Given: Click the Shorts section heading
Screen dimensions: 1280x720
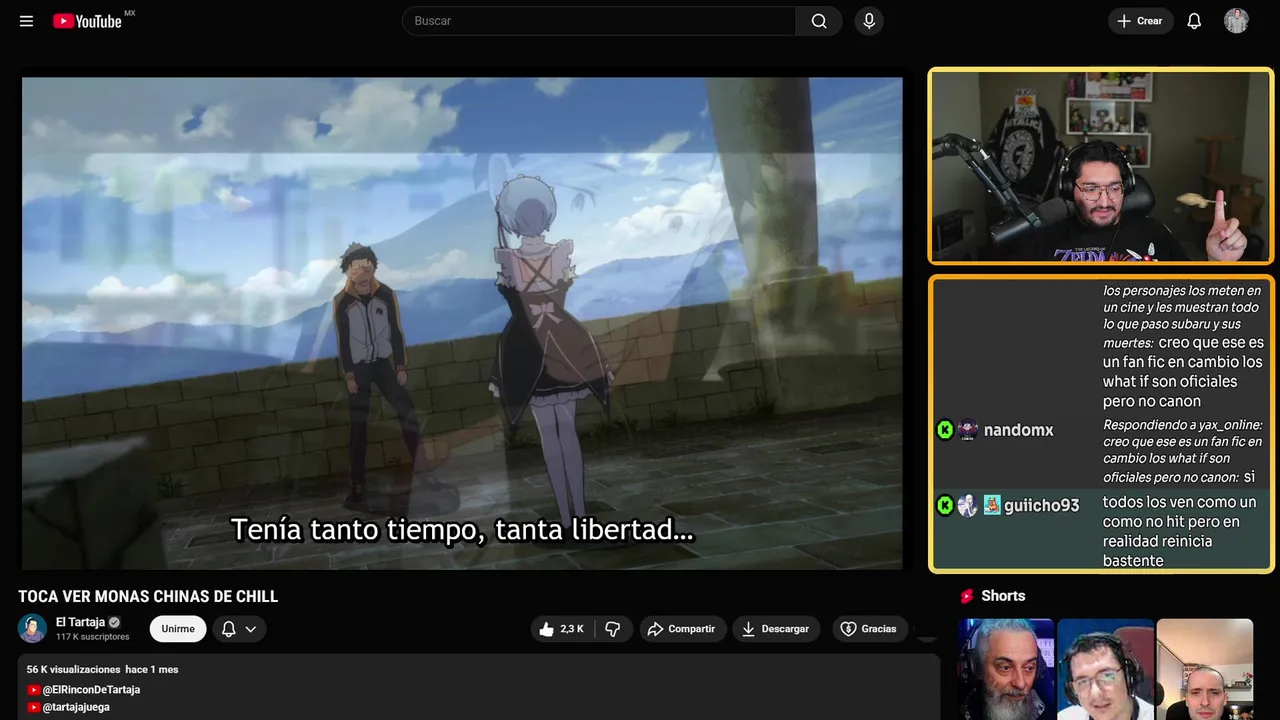Looking at the screenshot, I should 1003,596.
